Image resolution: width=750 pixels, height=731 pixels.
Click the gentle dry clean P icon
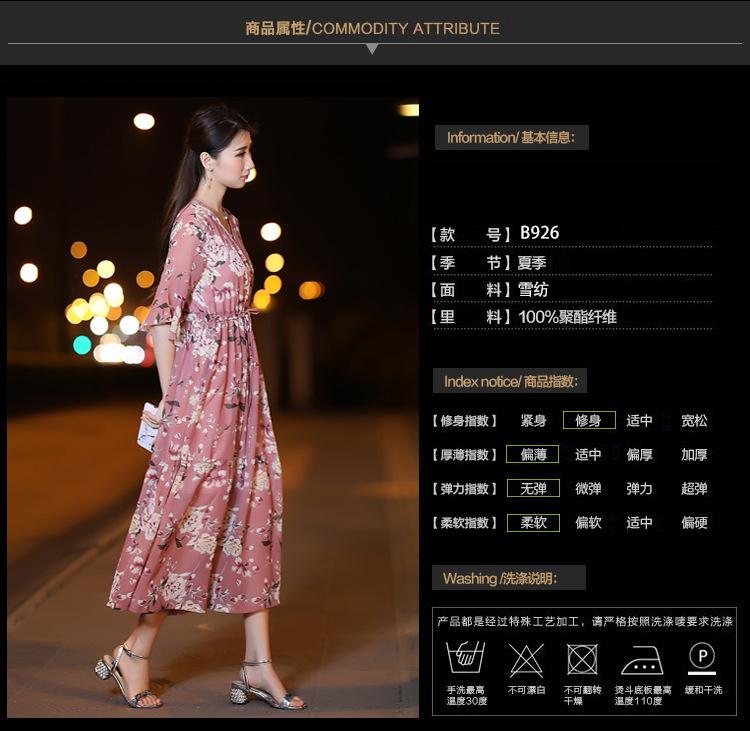pos(702,657)
